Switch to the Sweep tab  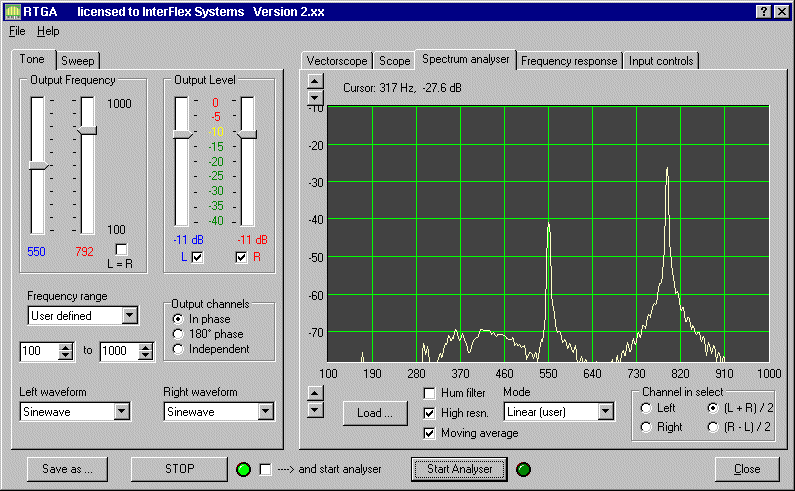point(78,61)
